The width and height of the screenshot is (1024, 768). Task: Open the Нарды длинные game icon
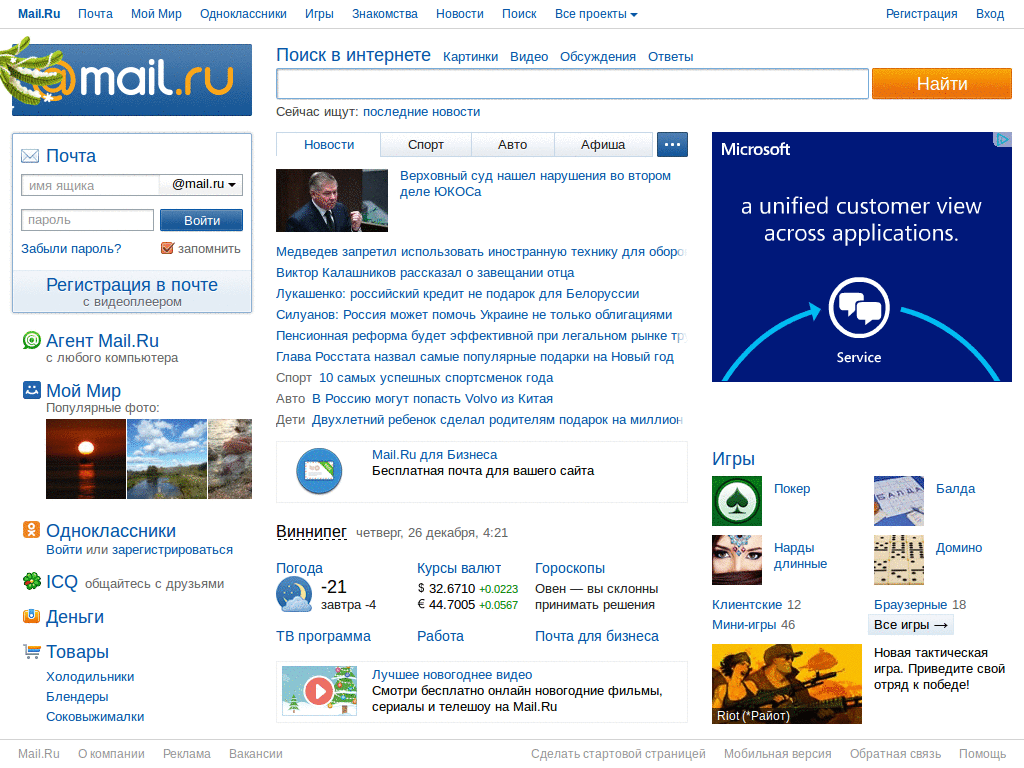737,560
